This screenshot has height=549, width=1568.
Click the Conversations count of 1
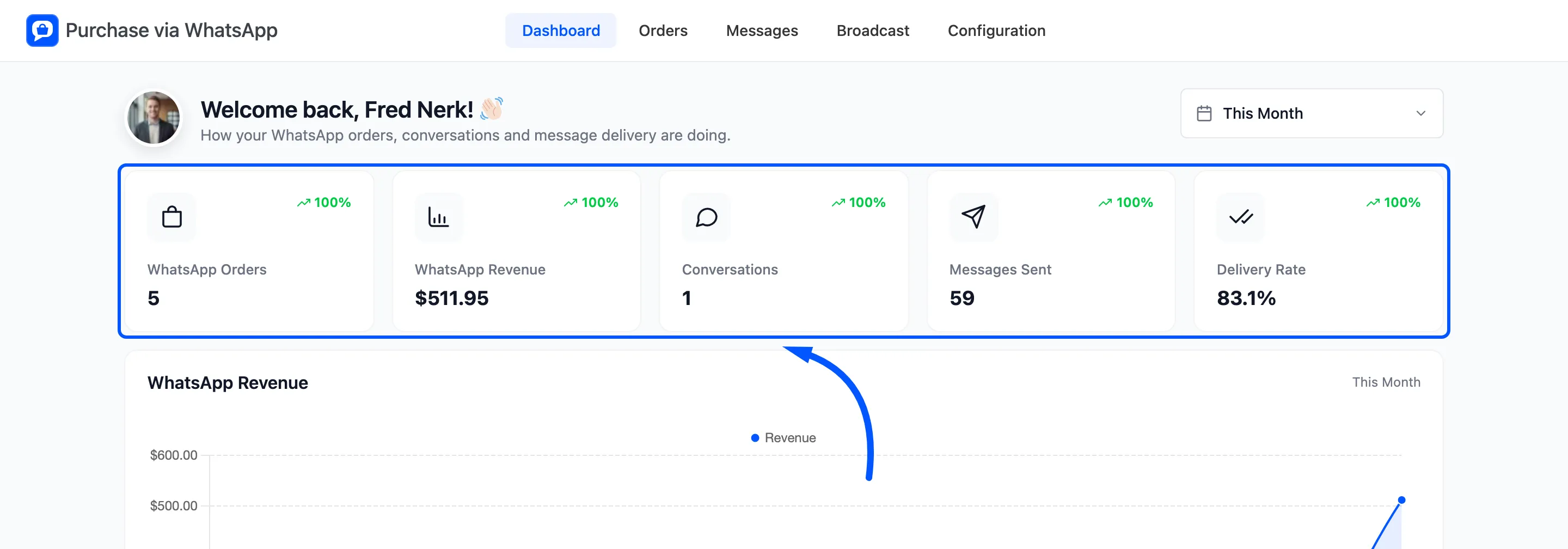(687, 298)
